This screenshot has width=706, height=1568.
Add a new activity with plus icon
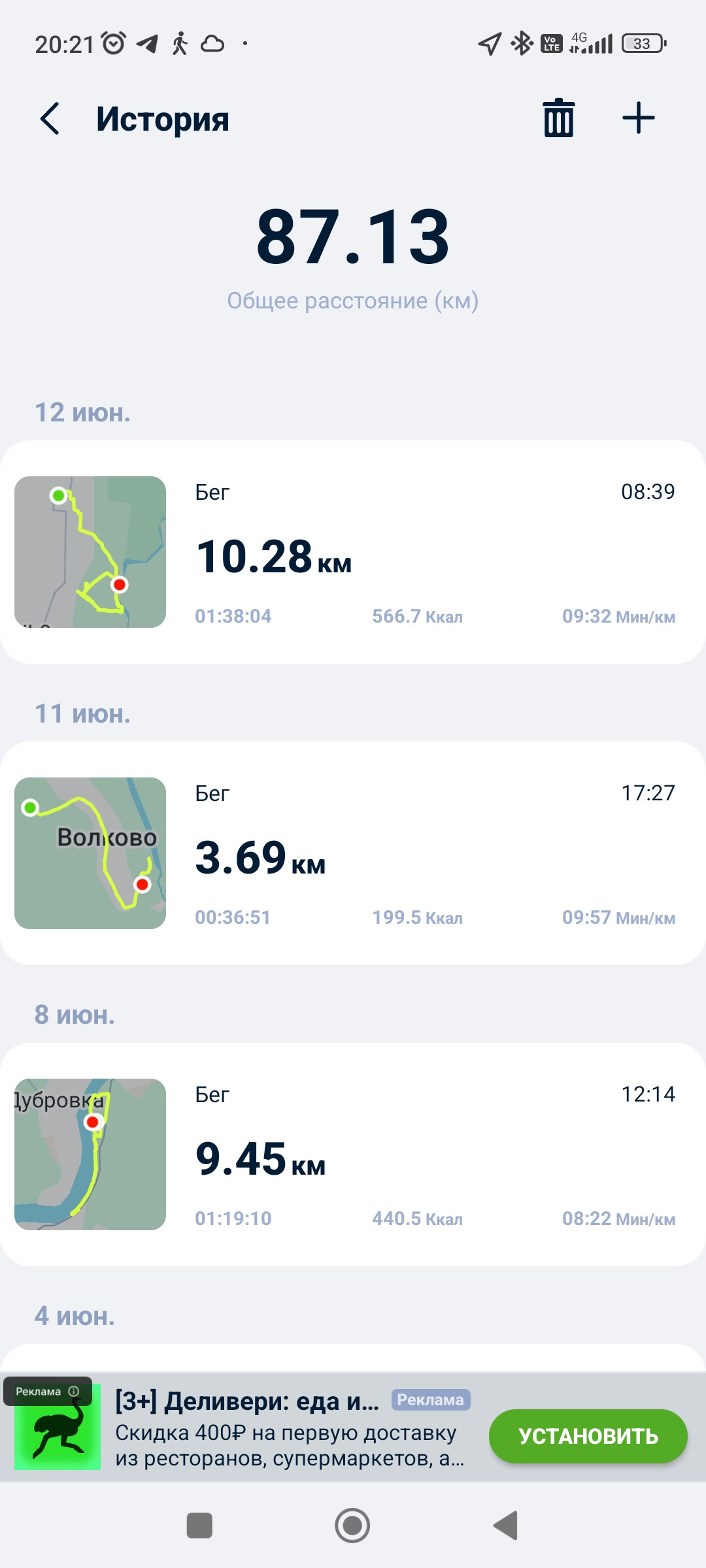pyautogui.click(x=639, y=118)
